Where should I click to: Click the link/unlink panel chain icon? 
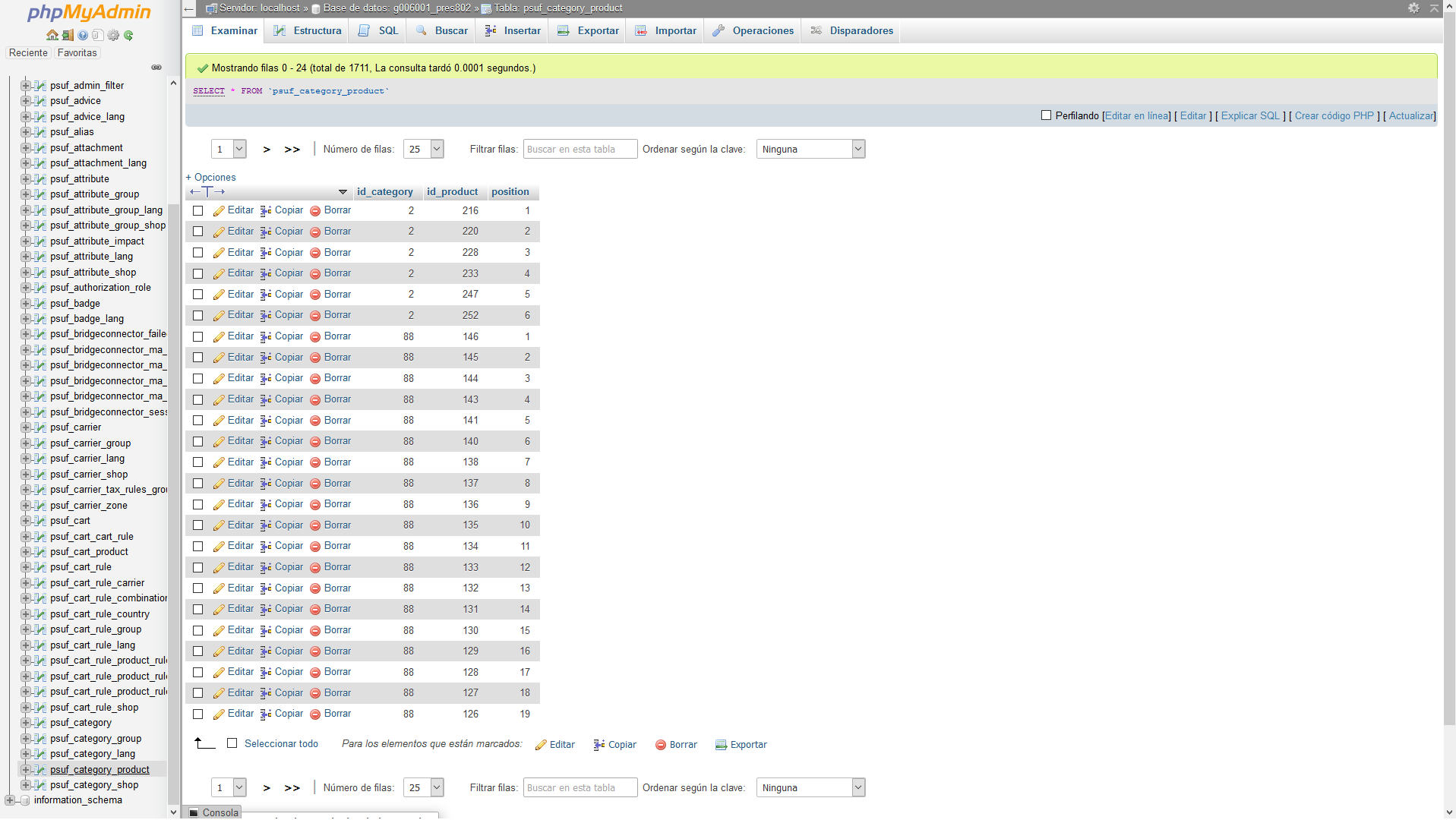(156, 68)
